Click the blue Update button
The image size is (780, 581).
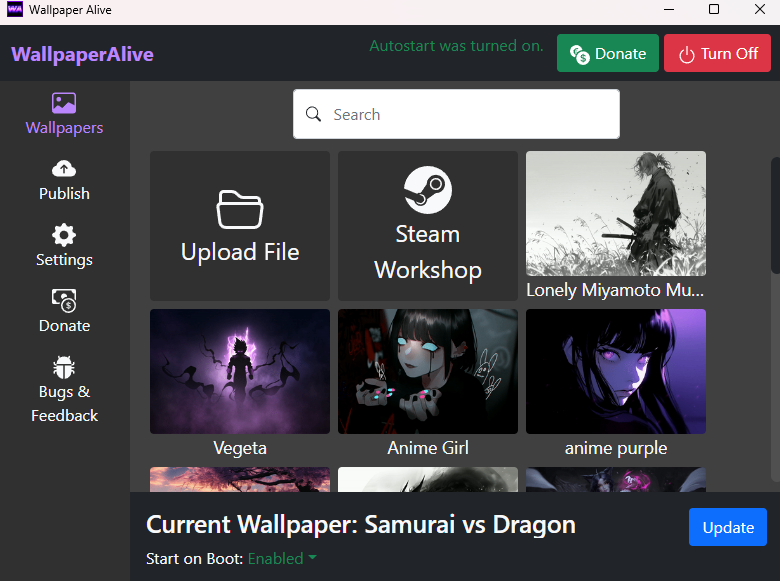point(728,527)
